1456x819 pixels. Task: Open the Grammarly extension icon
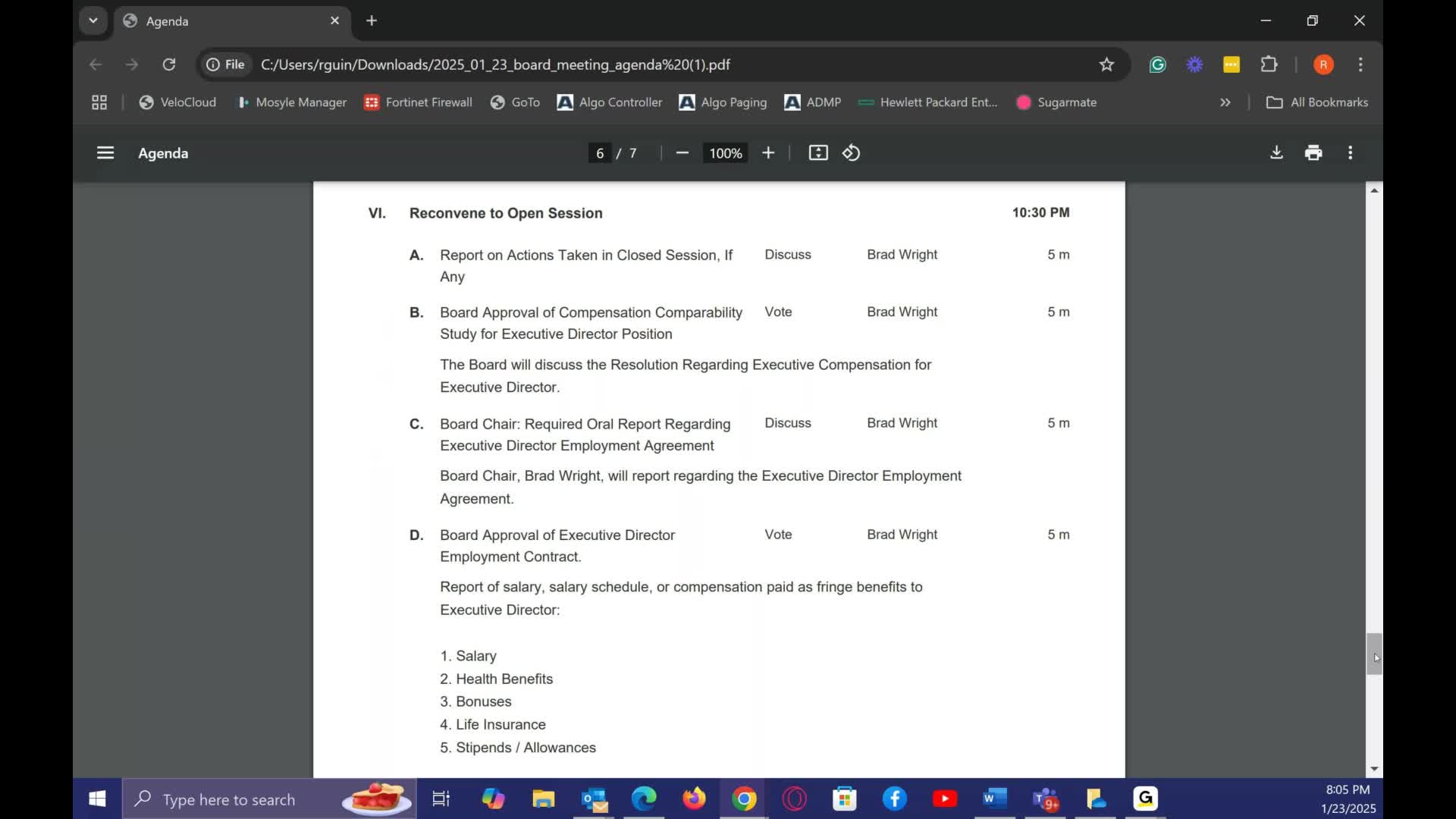click(1157, 64)
